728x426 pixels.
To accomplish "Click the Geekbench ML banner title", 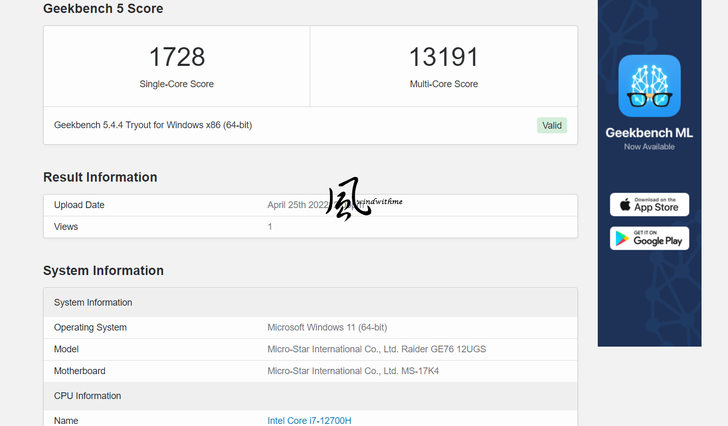I will tap(649, 133).
